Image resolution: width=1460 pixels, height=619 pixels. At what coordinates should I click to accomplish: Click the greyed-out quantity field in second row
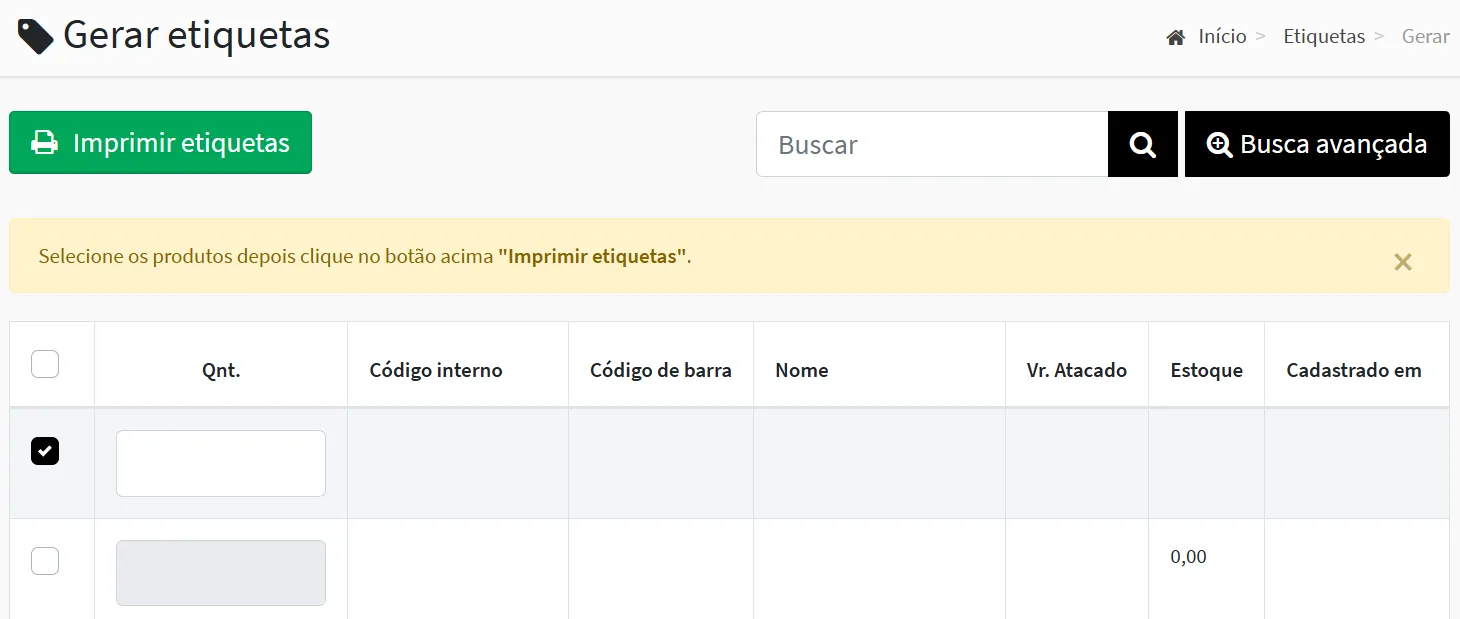point(220,573)
